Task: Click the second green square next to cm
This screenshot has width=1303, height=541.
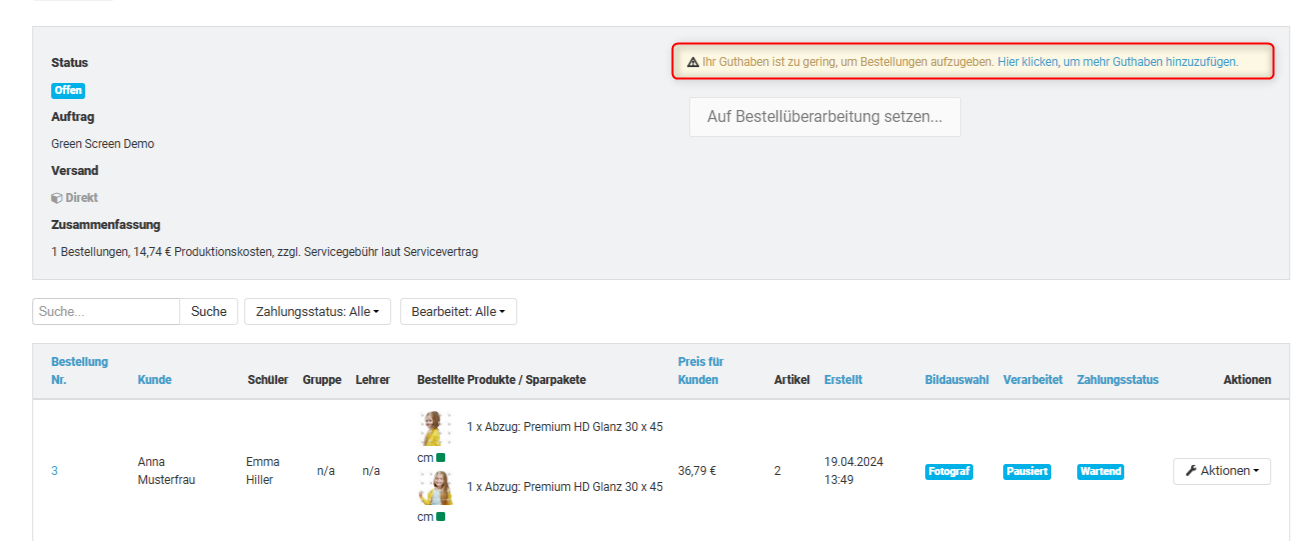Action: point(441,517)
